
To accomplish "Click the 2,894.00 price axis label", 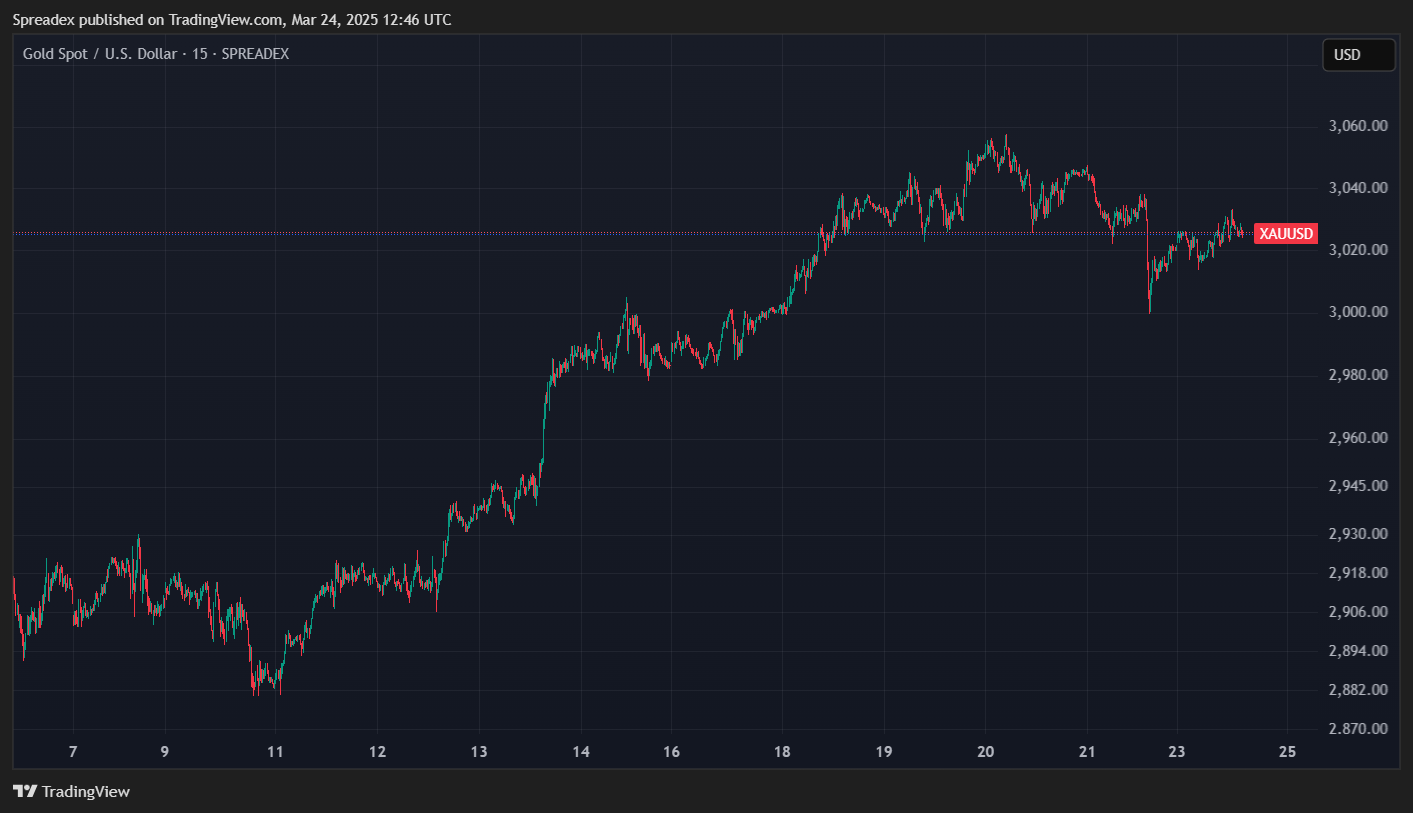I will tap(1358, 651).
